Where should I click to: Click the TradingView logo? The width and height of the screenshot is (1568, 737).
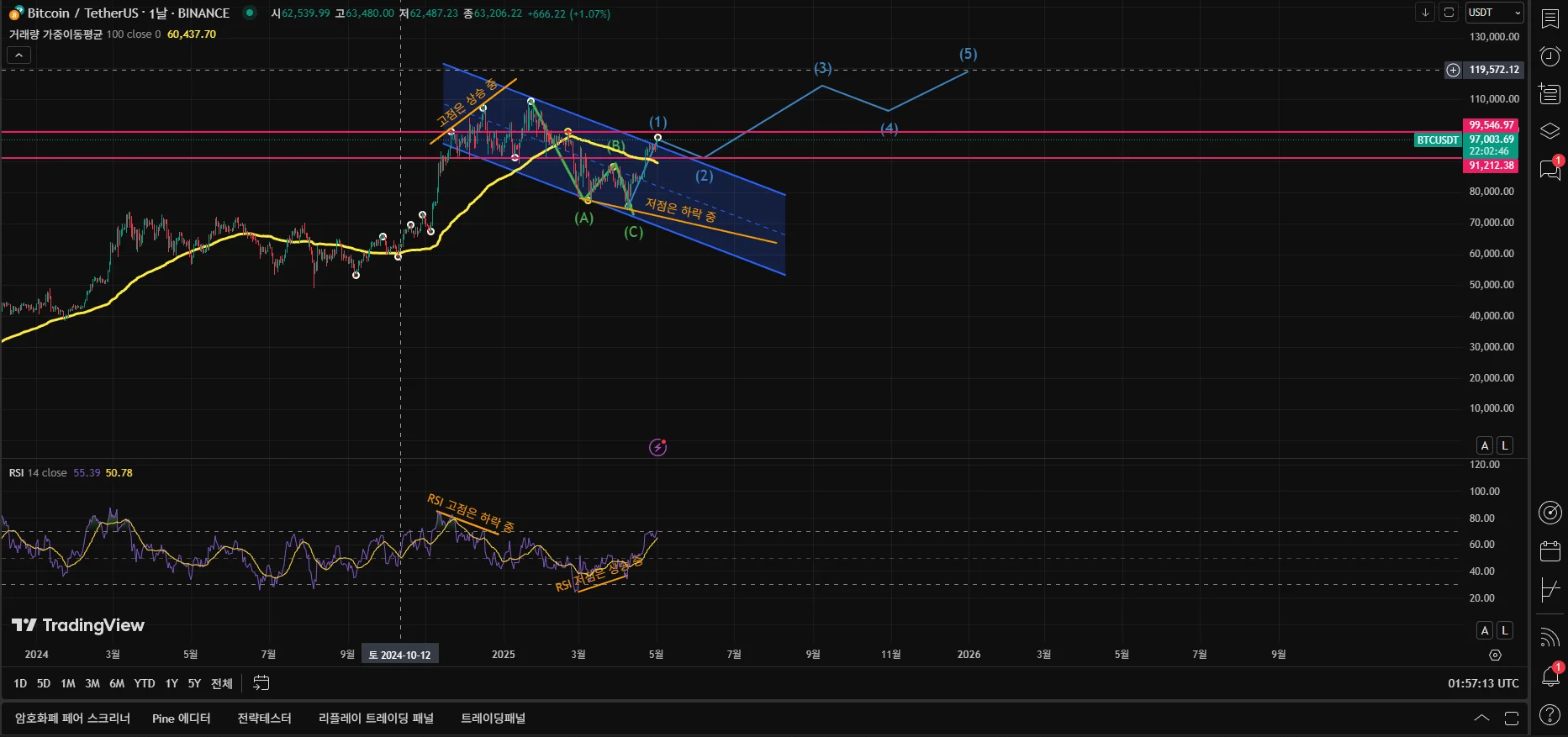tap(78, 625)
